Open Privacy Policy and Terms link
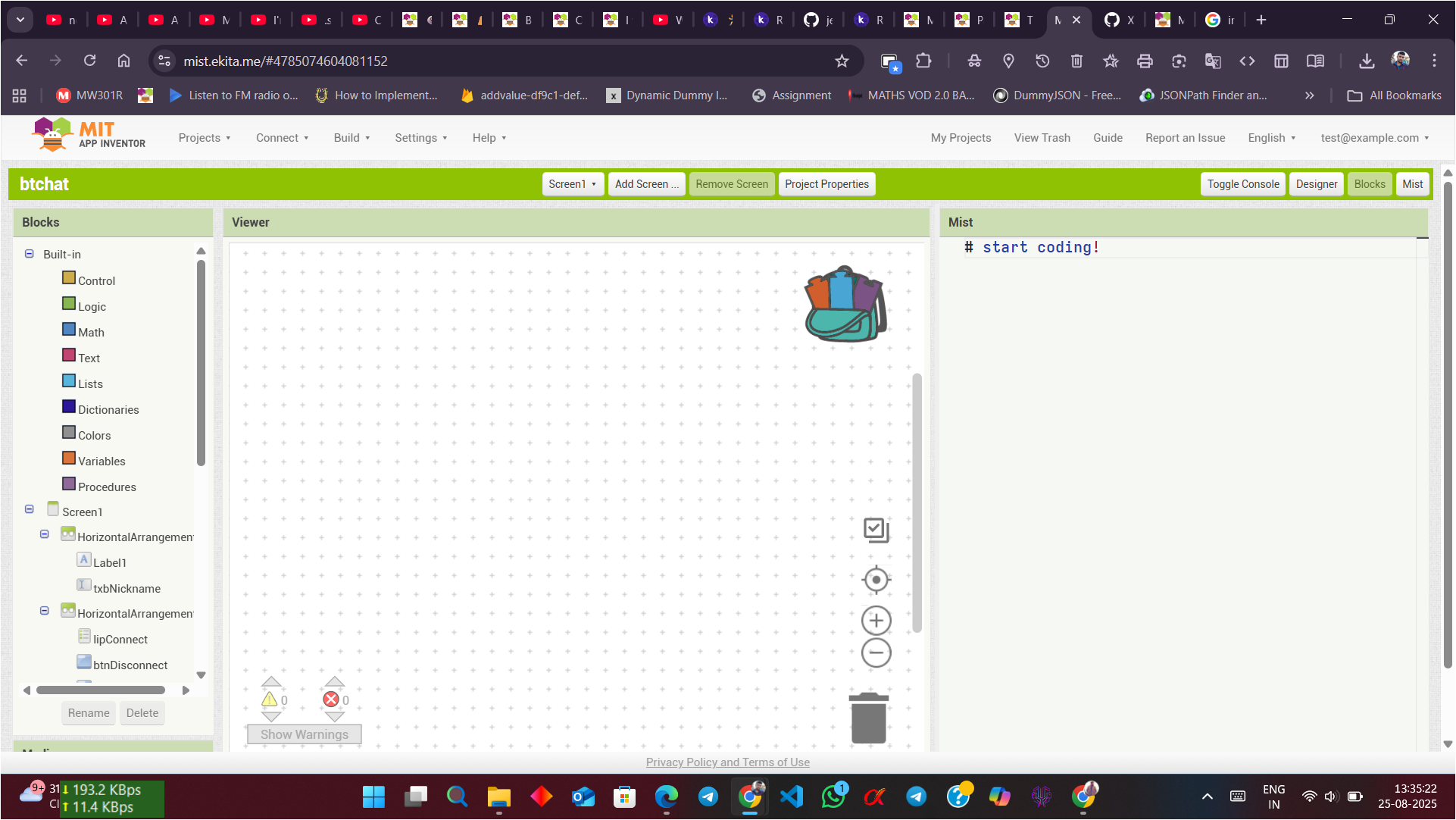This screenshot has width=1456, height=820. (x=727, y=762)
